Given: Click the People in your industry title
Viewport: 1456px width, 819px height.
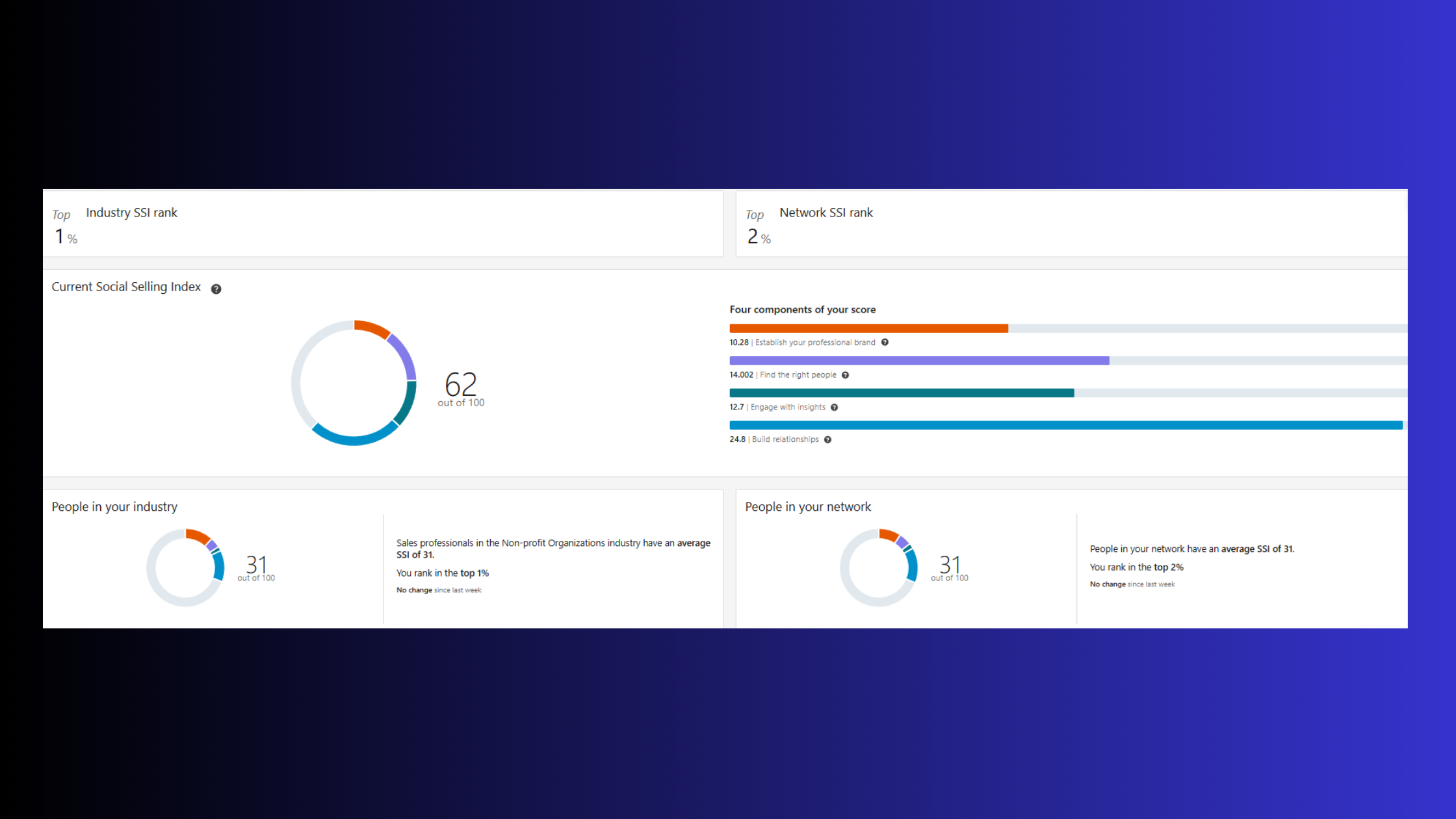Looking at the screenshot, I should pos(114,507).
